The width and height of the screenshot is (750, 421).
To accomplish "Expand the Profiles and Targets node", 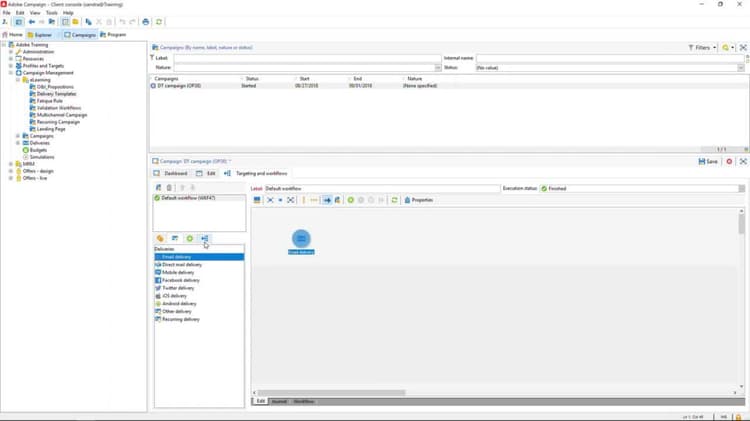I will click(x=11, y=66).
